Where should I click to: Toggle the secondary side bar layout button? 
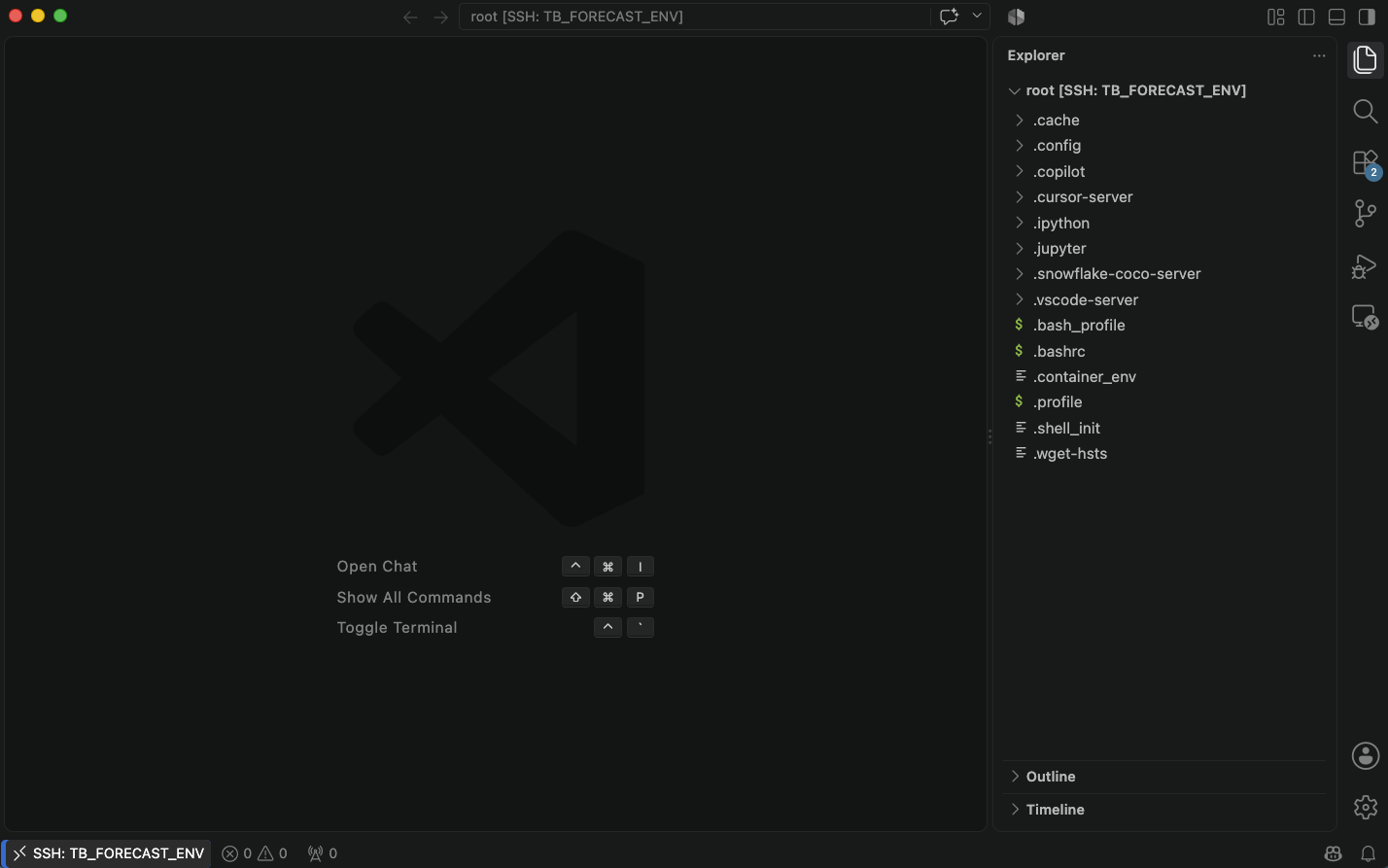click(x=1367, y=17)
